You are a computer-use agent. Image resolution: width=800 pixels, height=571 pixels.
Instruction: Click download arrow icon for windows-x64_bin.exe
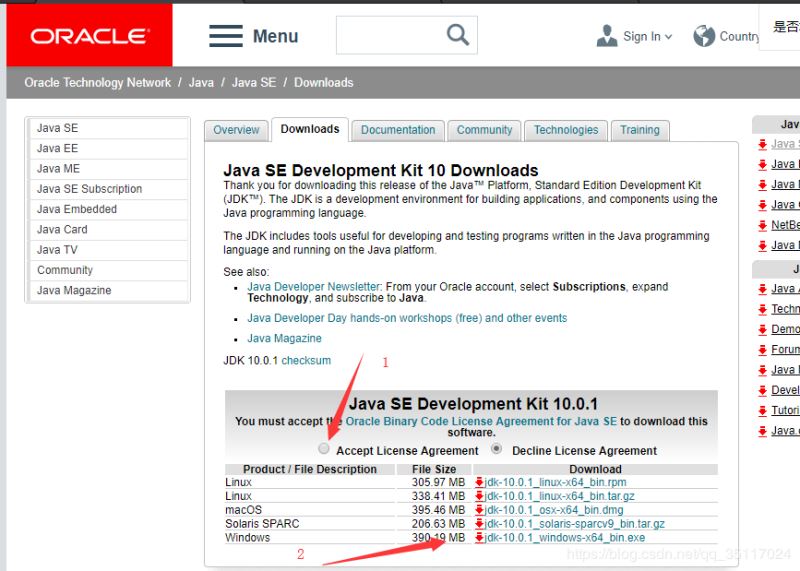(479, 537)
